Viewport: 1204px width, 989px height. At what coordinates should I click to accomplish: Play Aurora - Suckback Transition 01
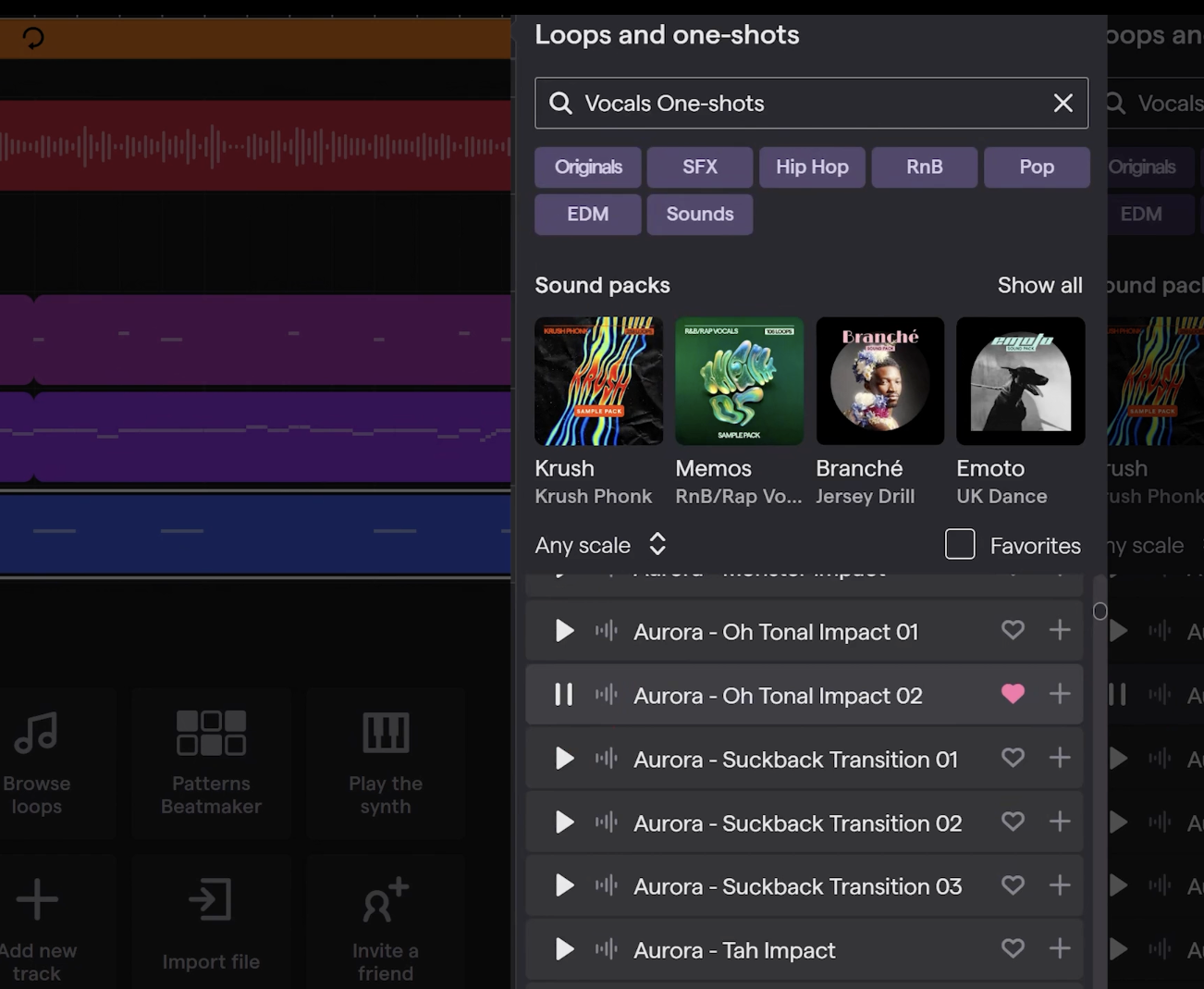coord(564,759)
